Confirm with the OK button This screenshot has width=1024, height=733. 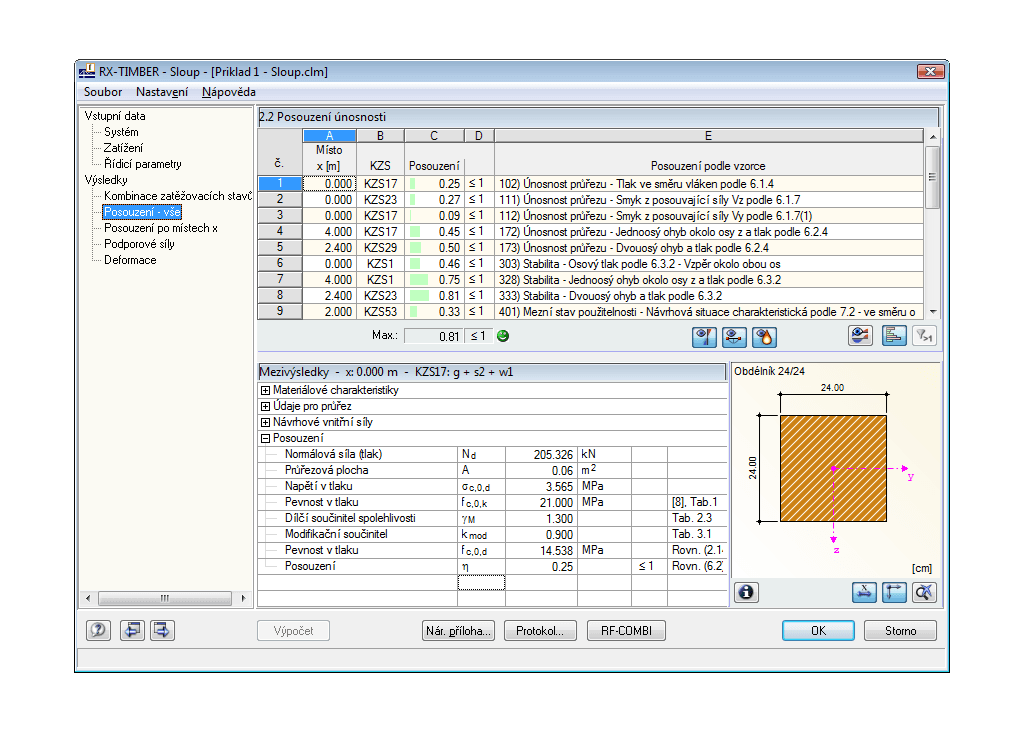tap(818, 630)
